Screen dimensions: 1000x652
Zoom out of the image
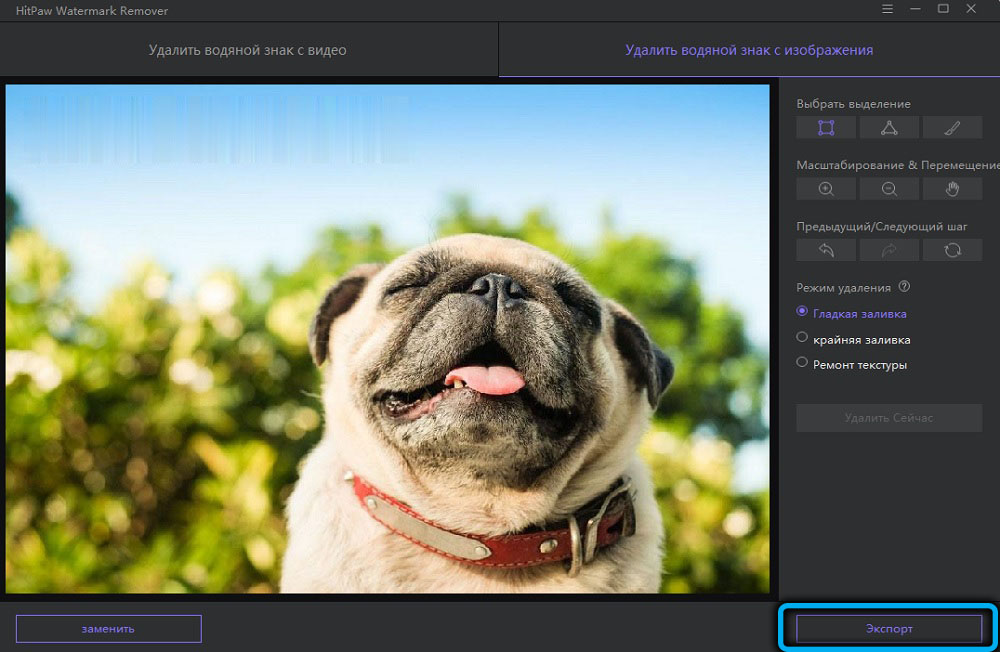[x=889, y=188]
